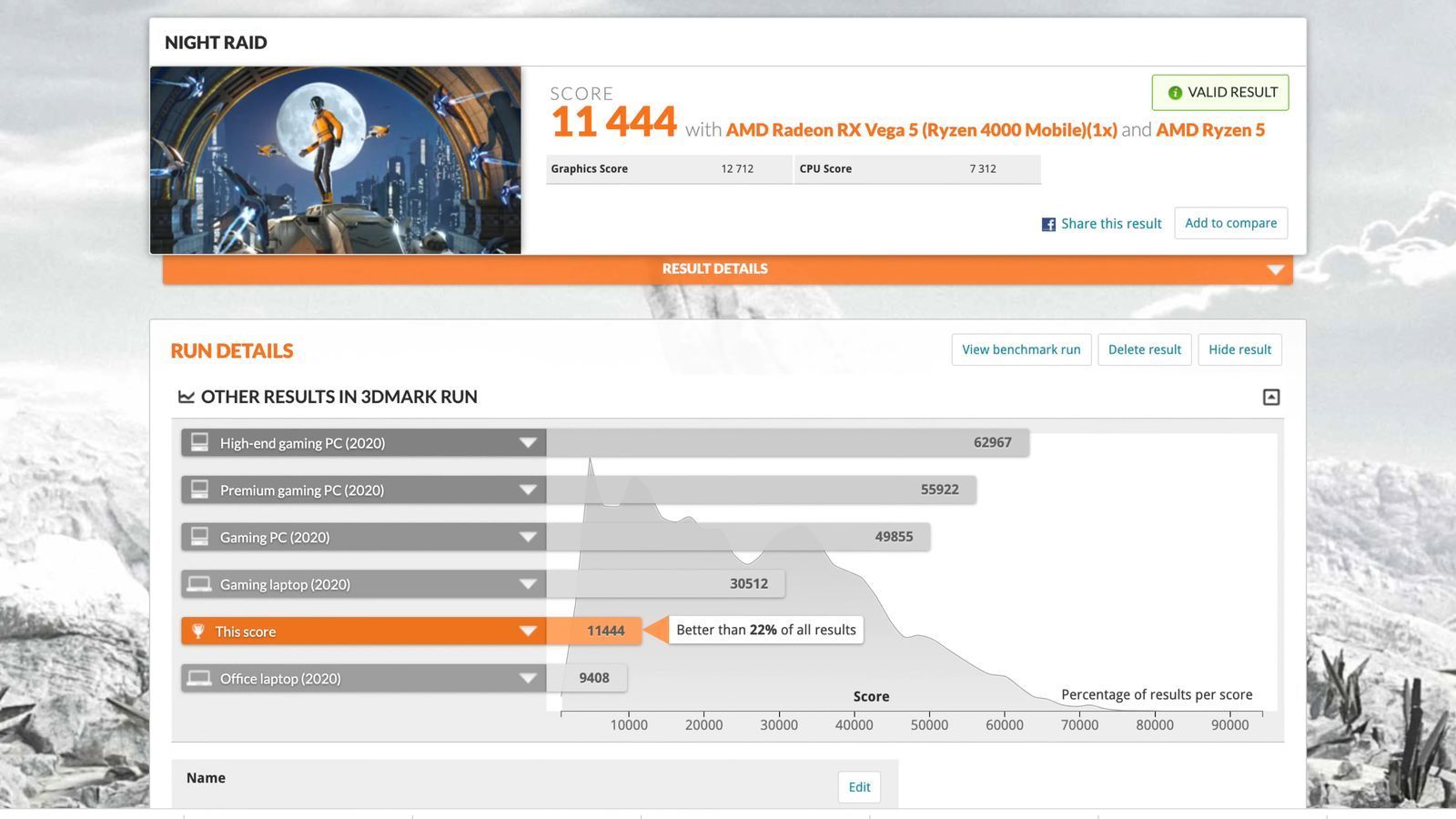This screenshot has height=819, width=1456.
Task: Open View benchmark run
Action: point(1021,349)
